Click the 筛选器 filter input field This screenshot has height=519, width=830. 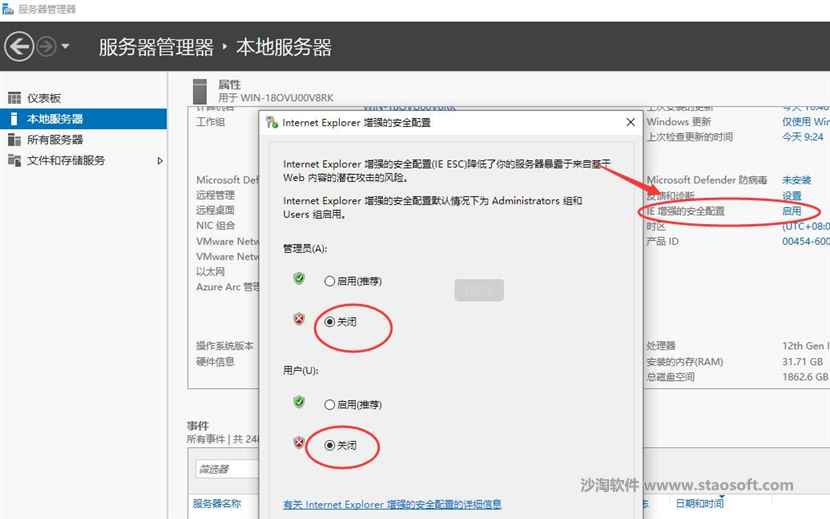(x=227, y=469)
